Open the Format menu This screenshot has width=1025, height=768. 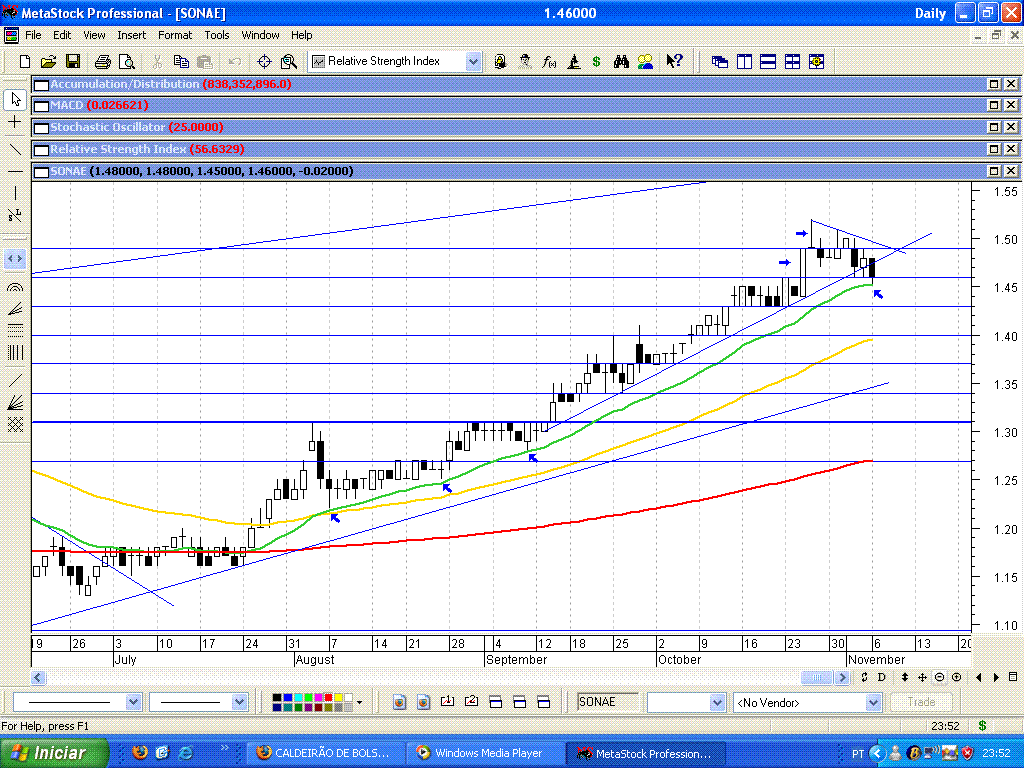(x=175, y=35)
